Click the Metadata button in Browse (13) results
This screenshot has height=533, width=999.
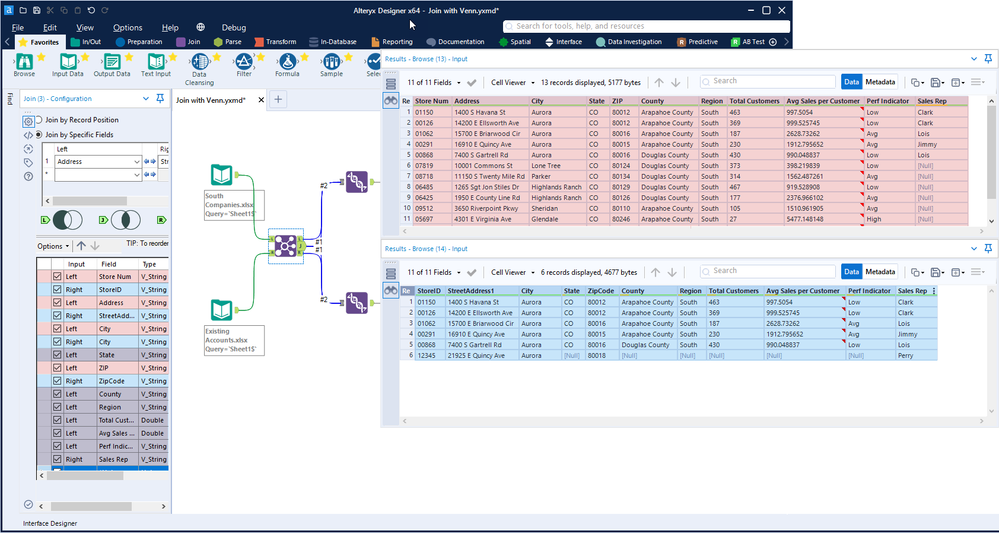880,82
